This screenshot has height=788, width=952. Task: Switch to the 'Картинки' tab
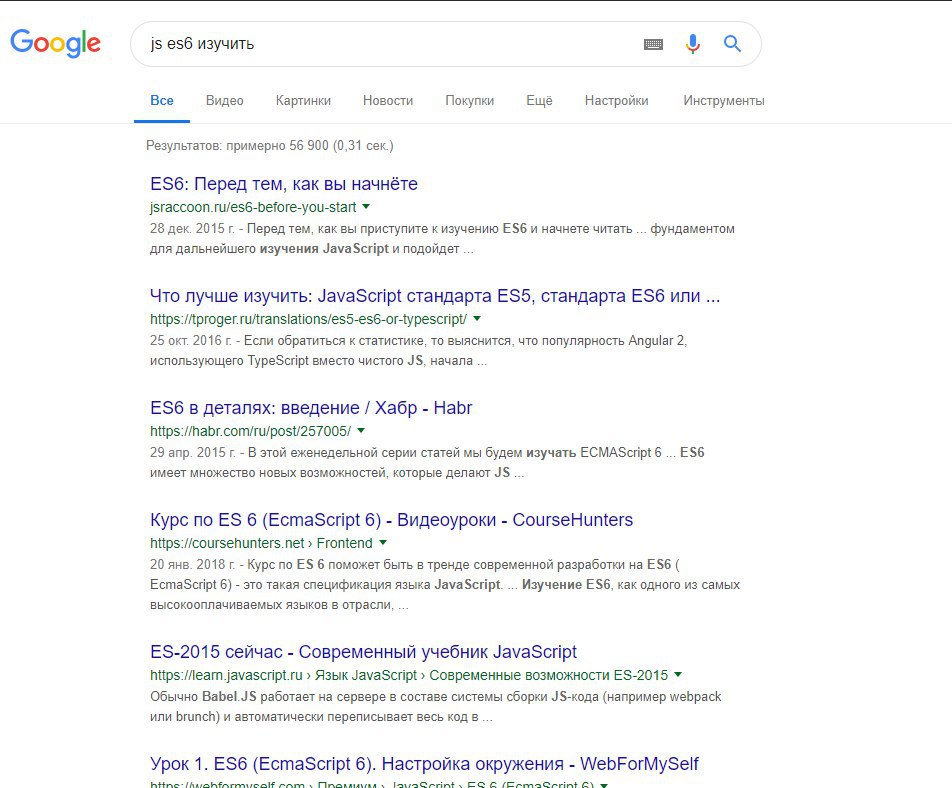coord(303,101)
